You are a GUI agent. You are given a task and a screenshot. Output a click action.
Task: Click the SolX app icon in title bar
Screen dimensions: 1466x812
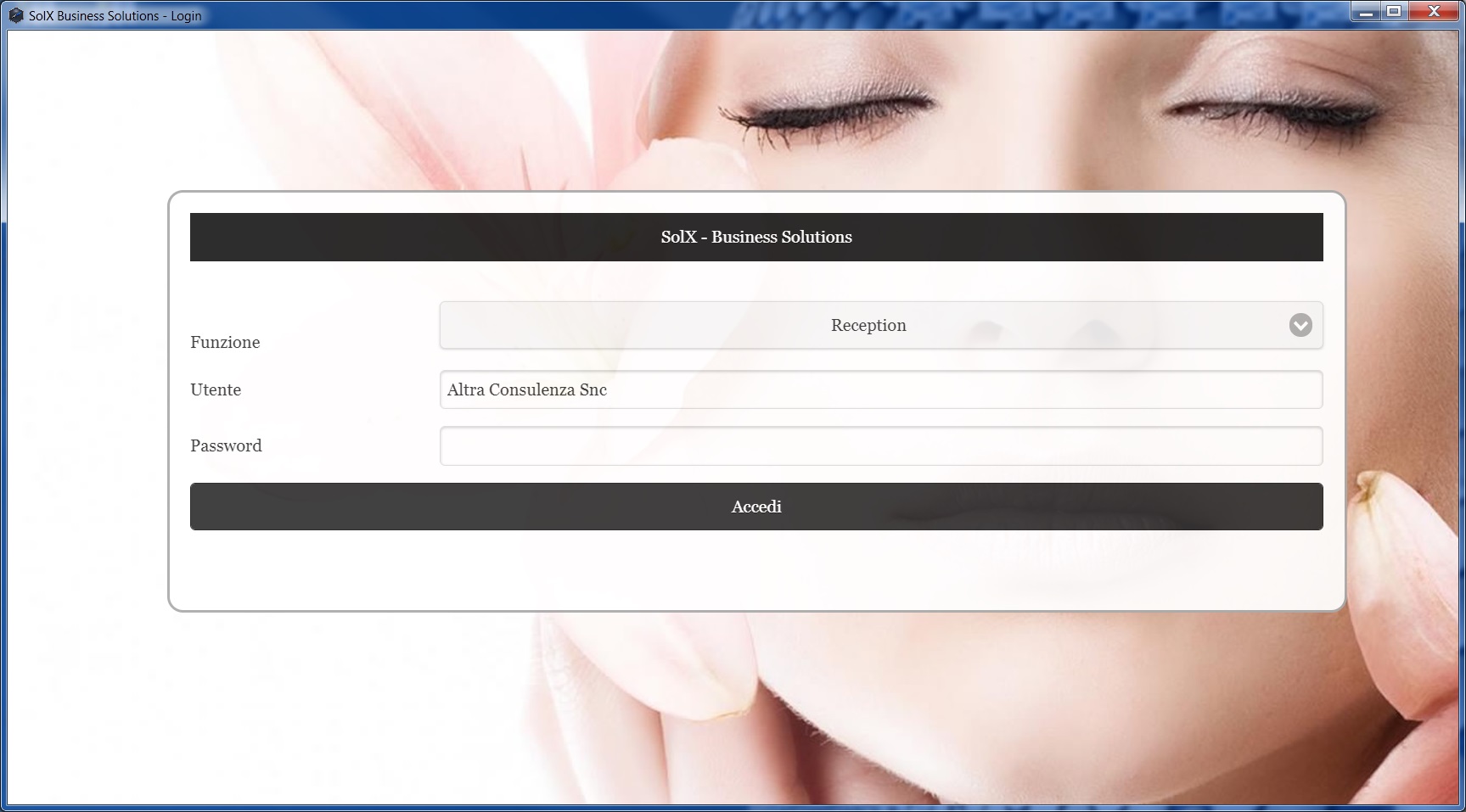tap(15, 15)
